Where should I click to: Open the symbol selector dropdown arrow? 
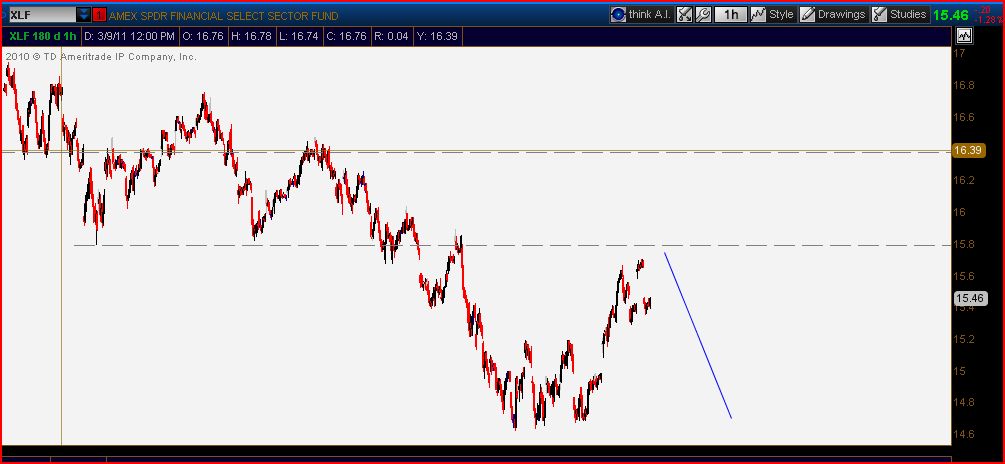tap(84, 15)
